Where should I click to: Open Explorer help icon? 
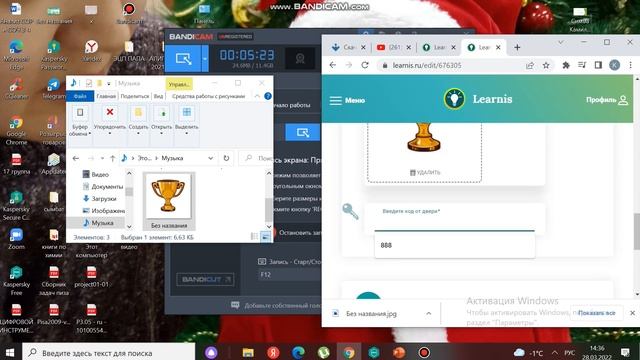click(268, 96)
